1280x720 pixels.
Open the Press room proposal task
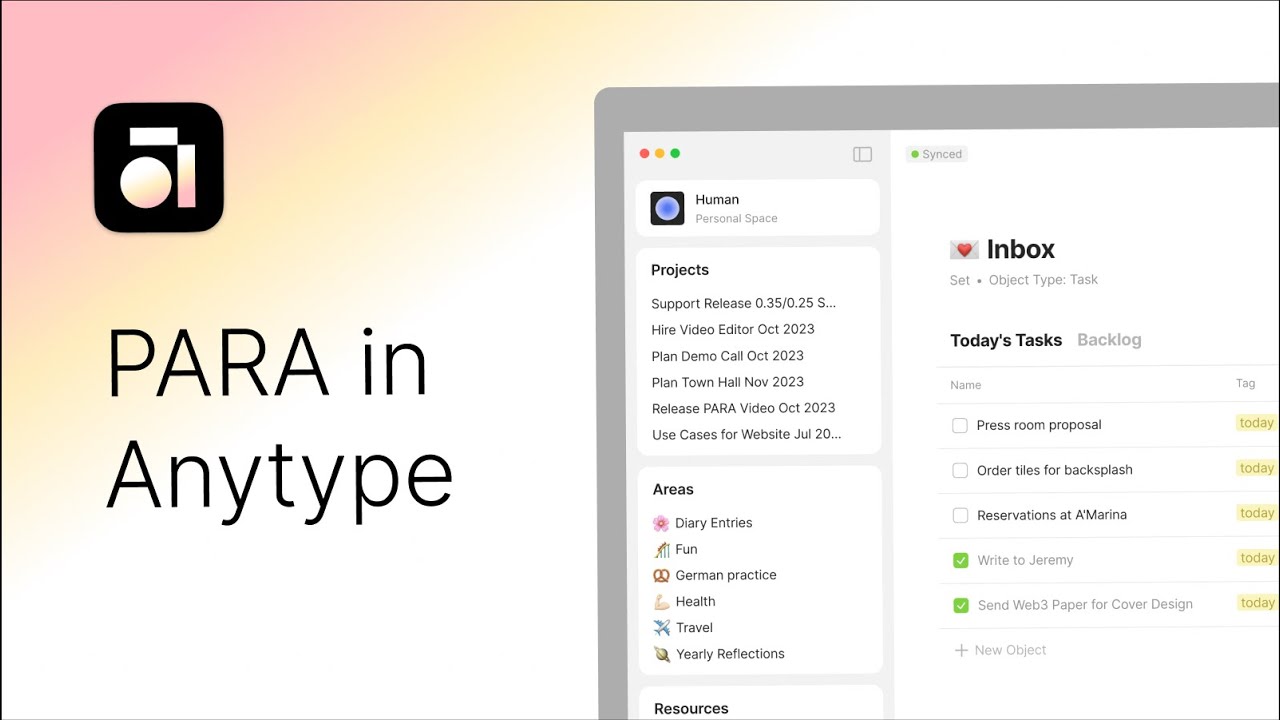[1039, 425]
